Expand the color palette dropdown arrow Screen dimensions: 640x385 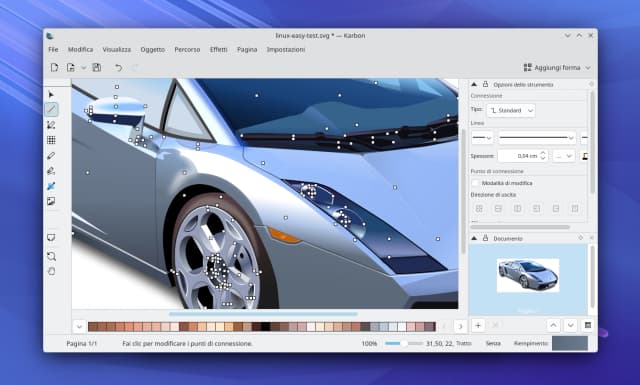(79, 327)
